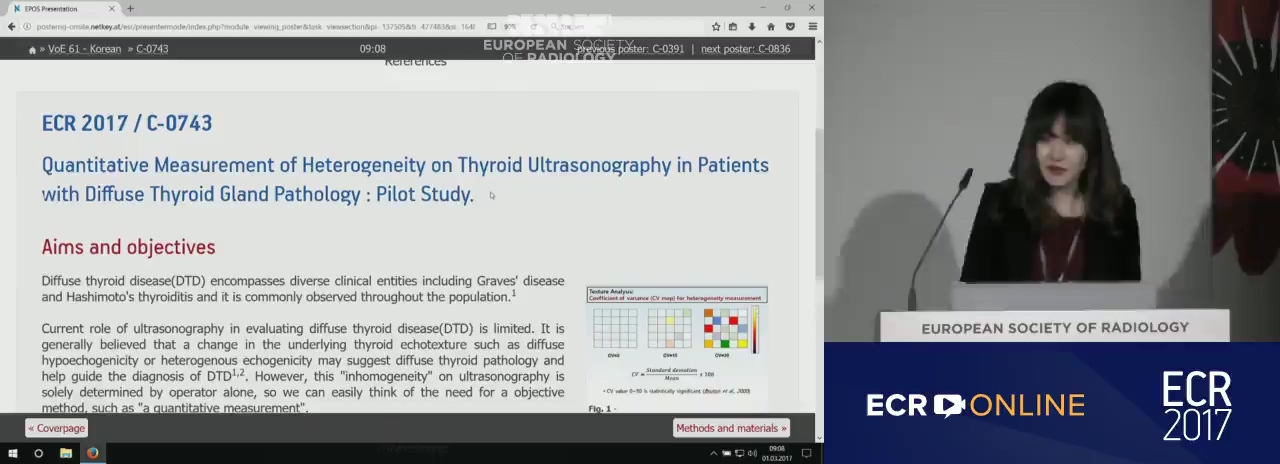Image resolution: width=1280 pixels, height=464 pixels.
Task: Click the poster title 'Quantitative Measurement of Heterogeneity'
Action: (x=405, y=179)
